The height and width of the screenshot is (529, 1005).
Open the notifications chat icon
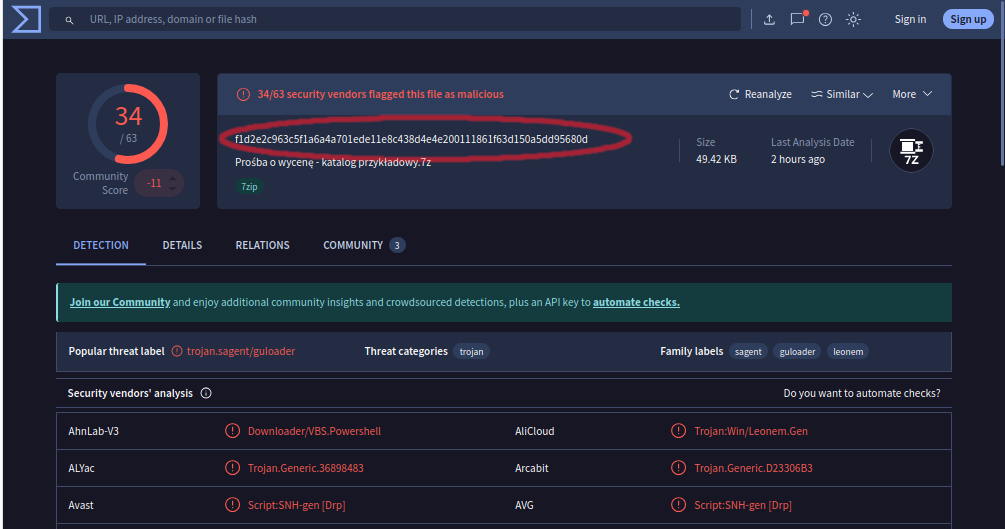[797, 19]
